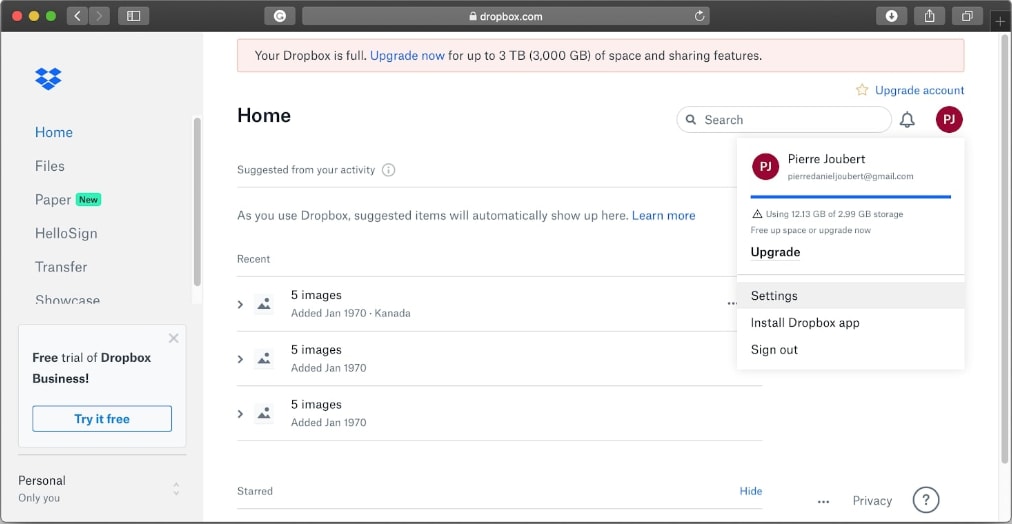Expand the second 5 images entry
The height and width of the screenshot is (524, 1012).
pyautogui.click(x=240, y=359)
